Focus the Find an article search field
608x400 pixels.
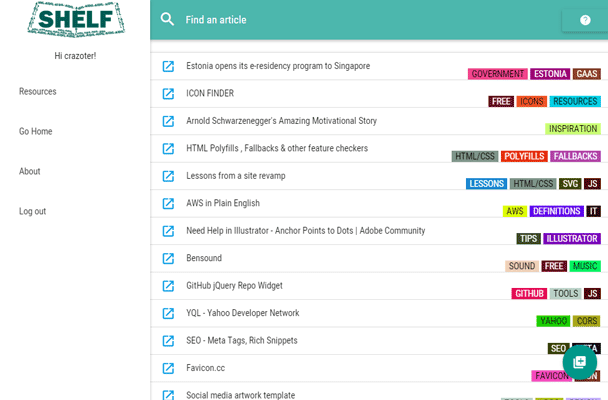pyautogui.click(x=216, y=20)
